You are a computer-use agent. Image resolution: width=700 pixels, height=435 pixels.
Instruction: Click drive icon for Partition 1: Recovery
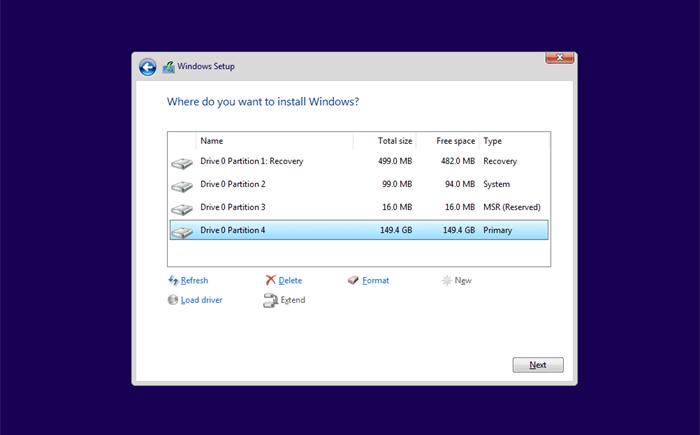pos(182,163)
